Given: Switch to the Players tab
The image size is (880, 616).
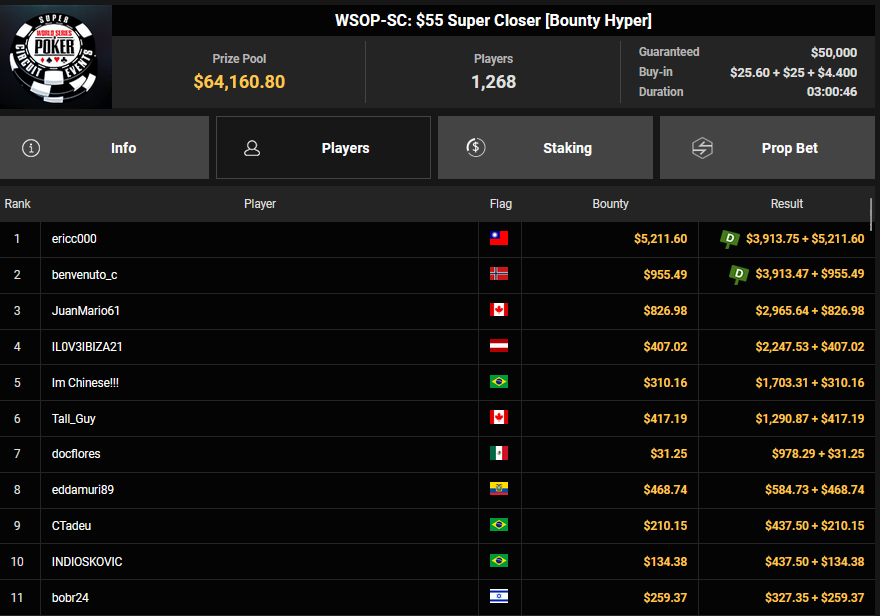Looking at the screenshot, I should point(345,148).
